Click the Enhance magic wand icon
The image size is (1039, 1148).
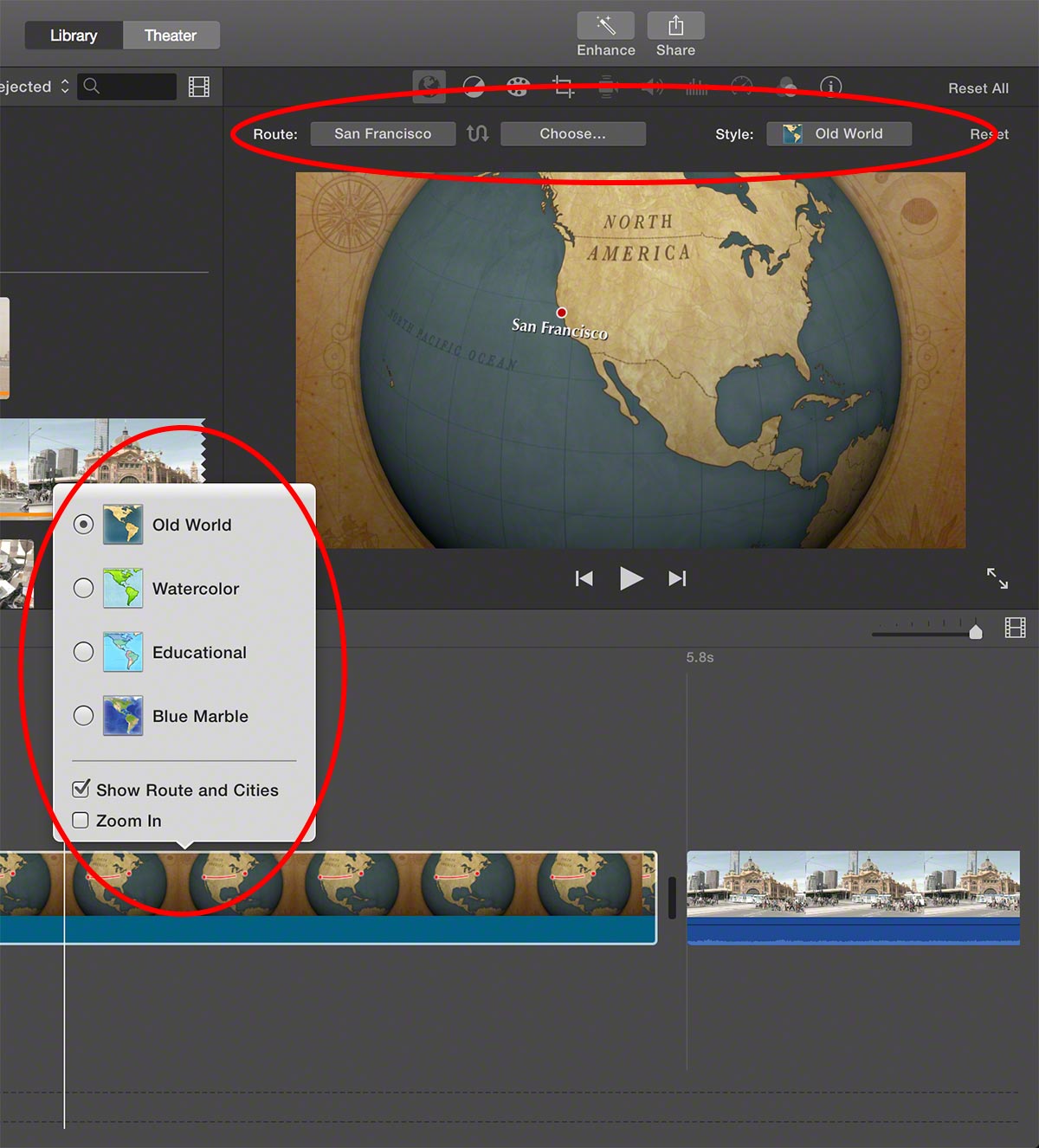(x=606, y=26)
